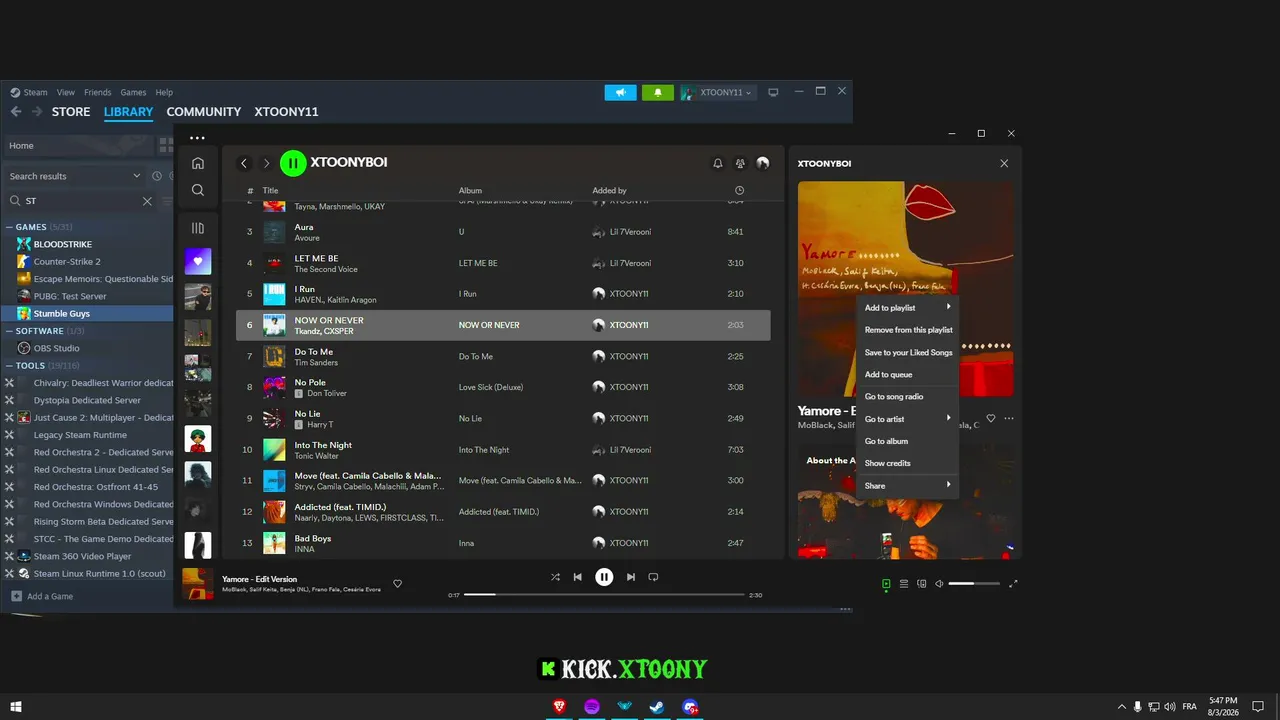The image size is (1280, 720).
Task: Open the Spotify profile avatar menu
Action: tap(763, 163)
